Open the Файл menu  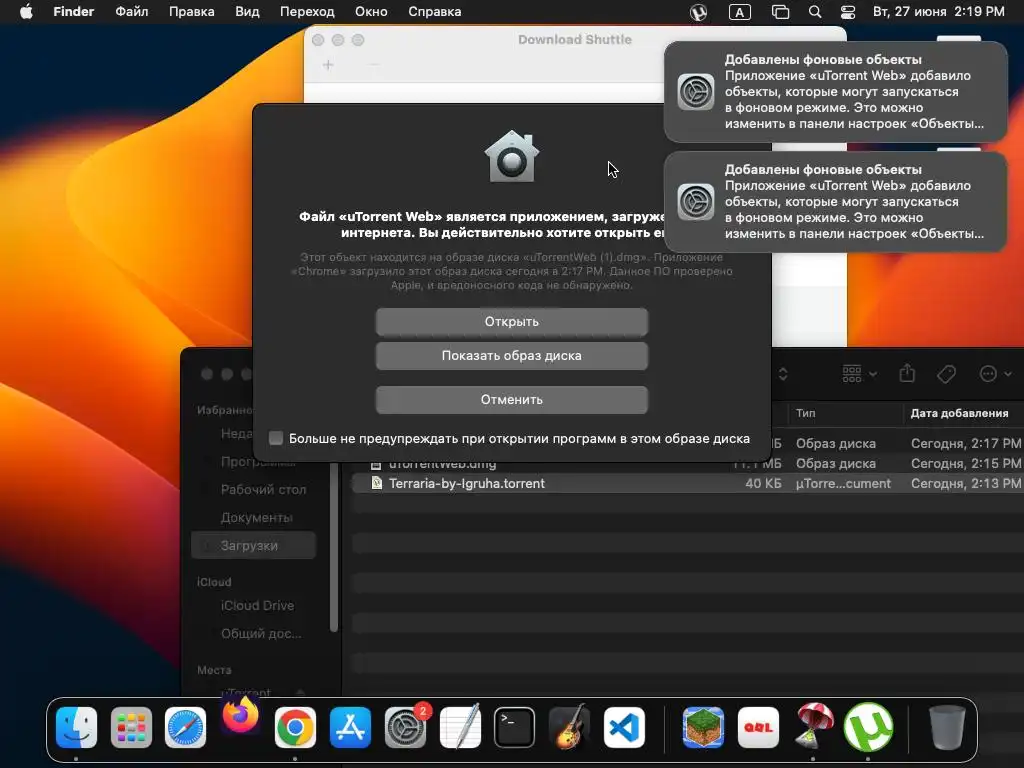point(131,12)
